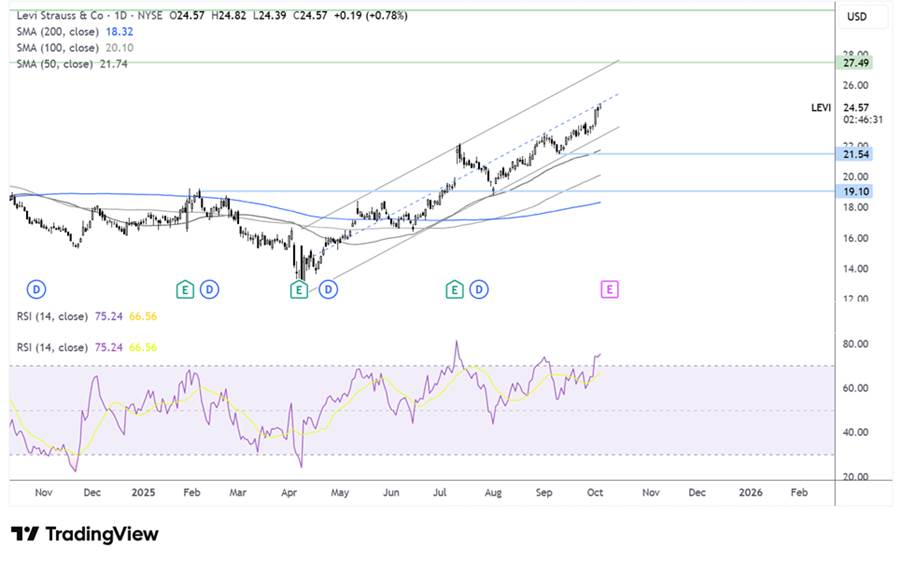This screenshot has height=562, width=902.
Task: Click the earnings E marker under April low
Action: tap(299, 289)
